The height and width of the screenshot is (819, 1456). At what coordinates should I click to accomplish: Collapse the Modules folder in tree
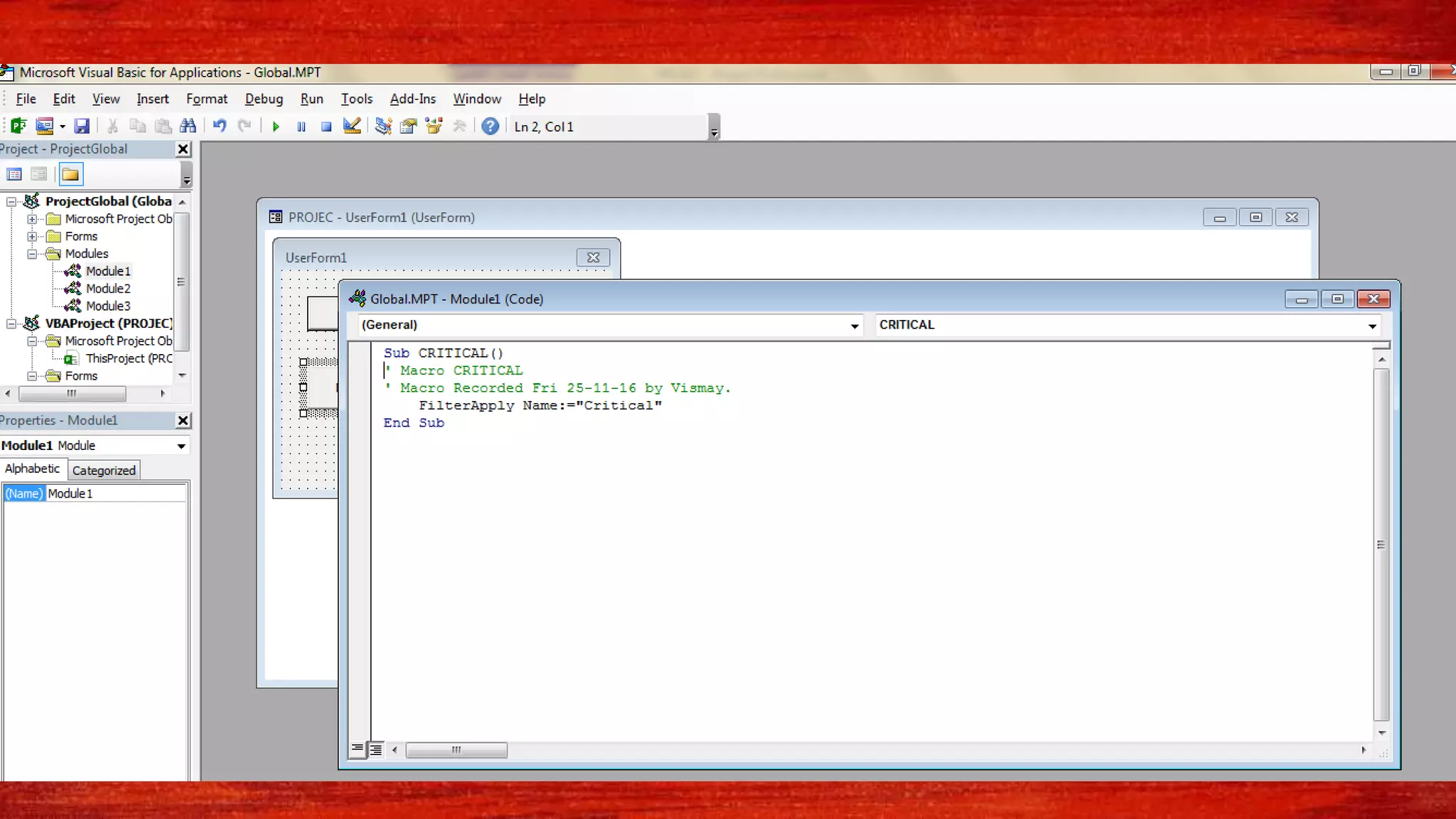point(32,254)
